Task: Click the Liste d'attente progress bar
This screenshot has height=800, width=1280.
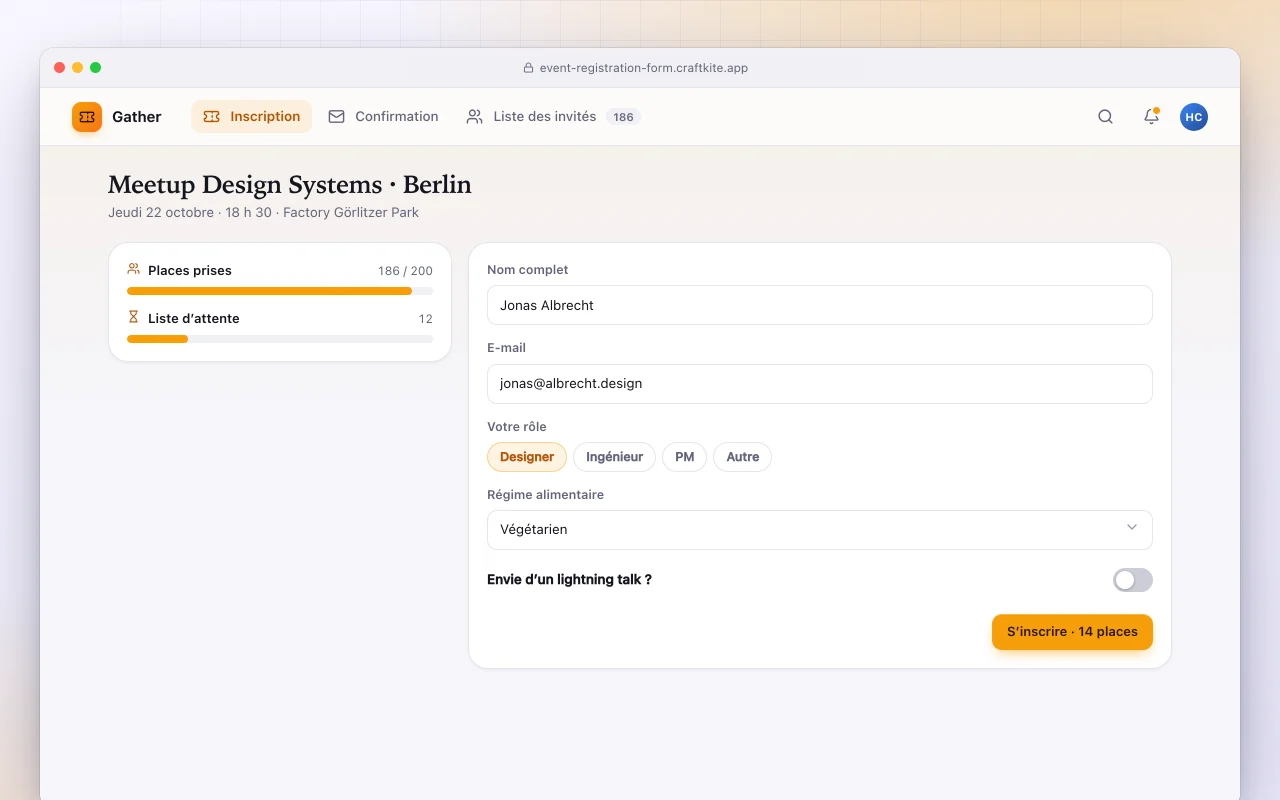Action: point(280,339)
